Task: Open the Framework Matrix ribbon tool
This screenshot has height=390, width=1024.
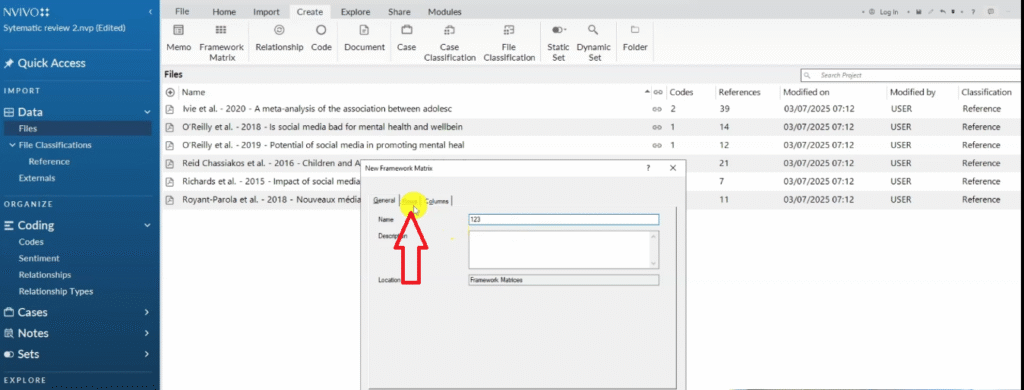Action: pos(221,43)
